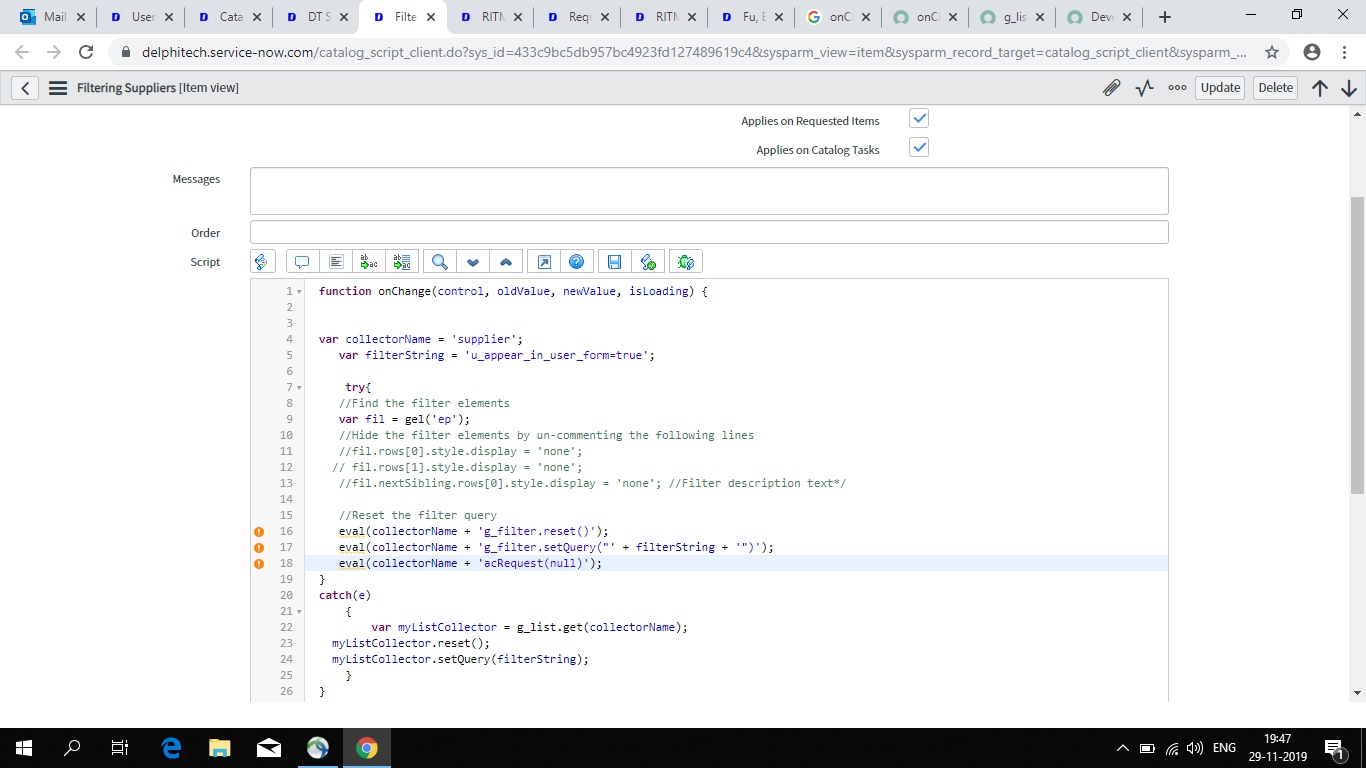The width and height of the screenshot is (1366, 768).
Task: Click the Update button
Action: point(1220,88)
